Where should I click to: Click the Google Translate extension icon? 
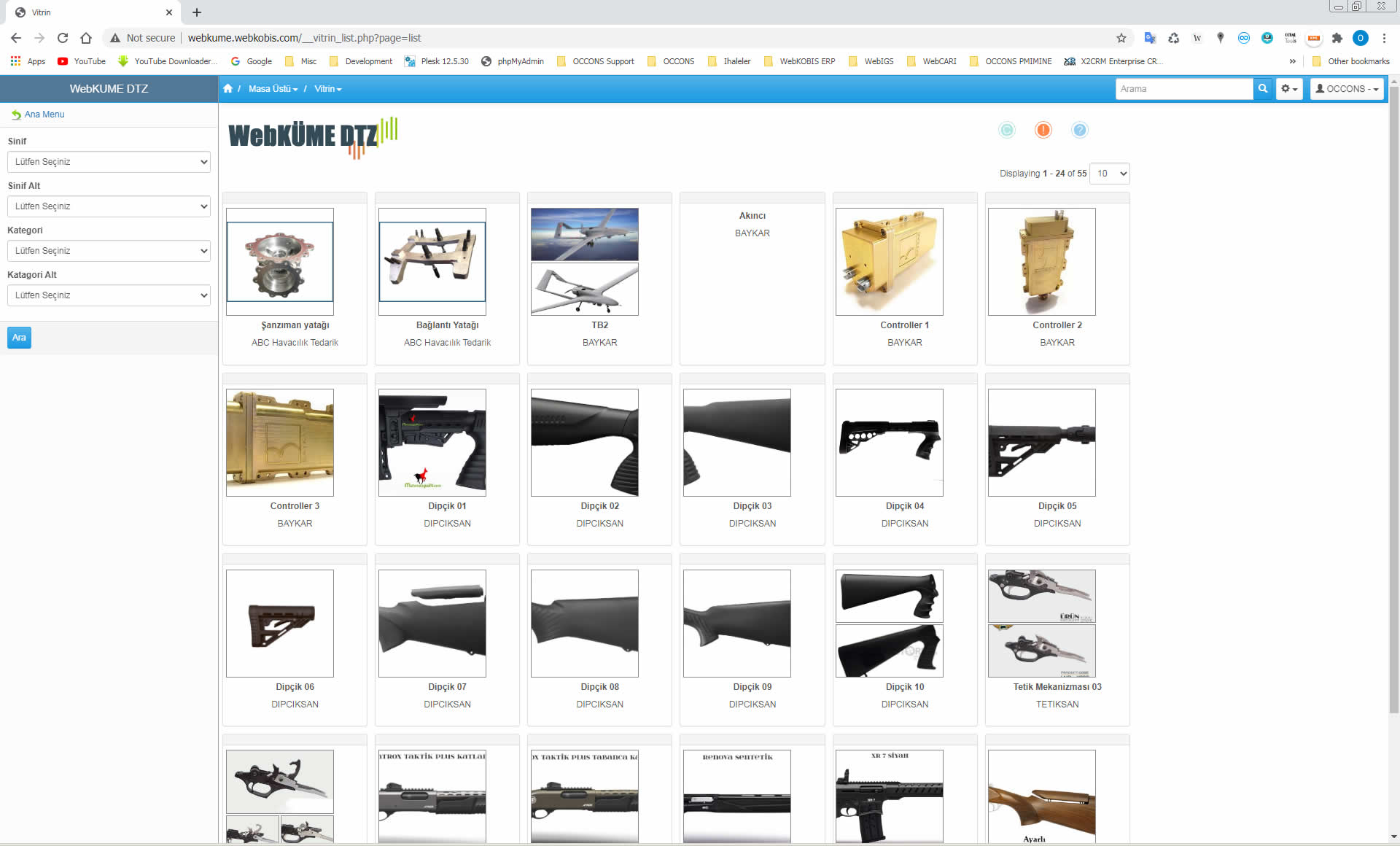point(1150,38)
